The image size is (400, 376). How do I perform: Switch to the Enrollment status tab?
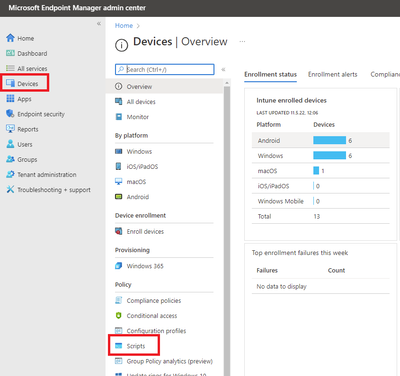[270, 74]
